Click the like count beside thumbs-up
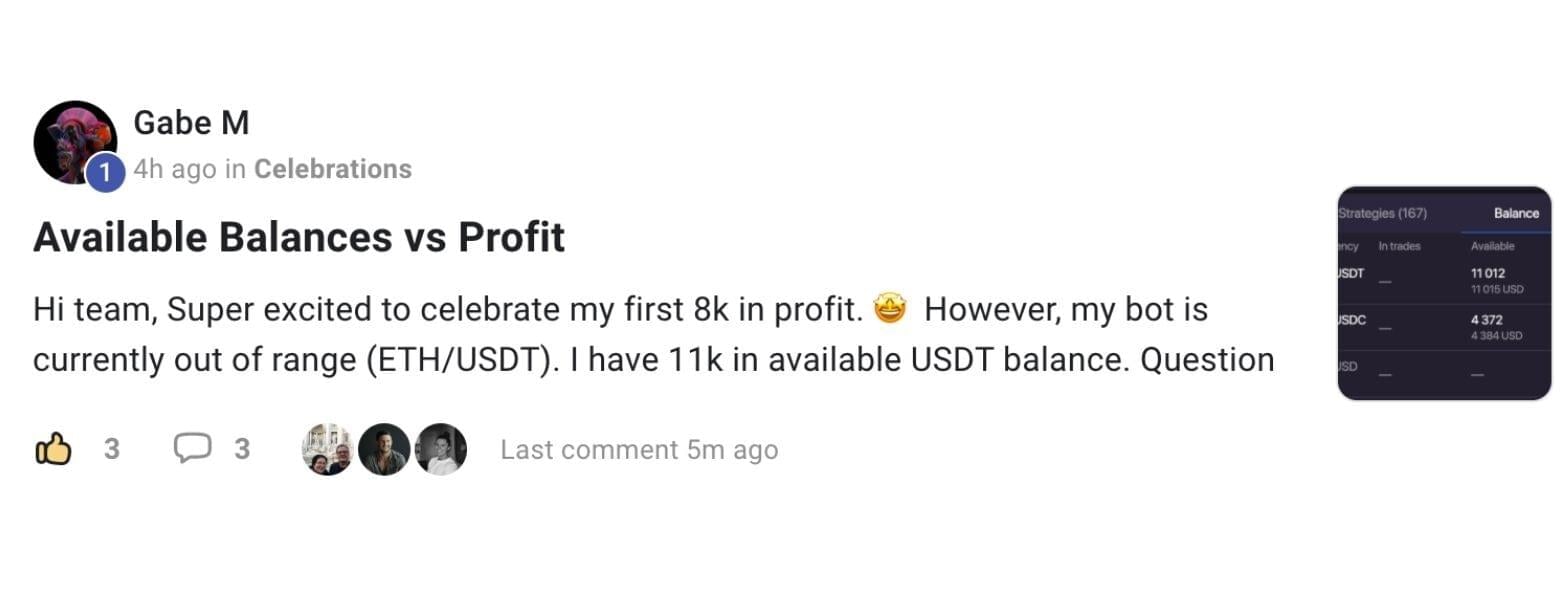The image size is (1566, 592). click(111, 449)
